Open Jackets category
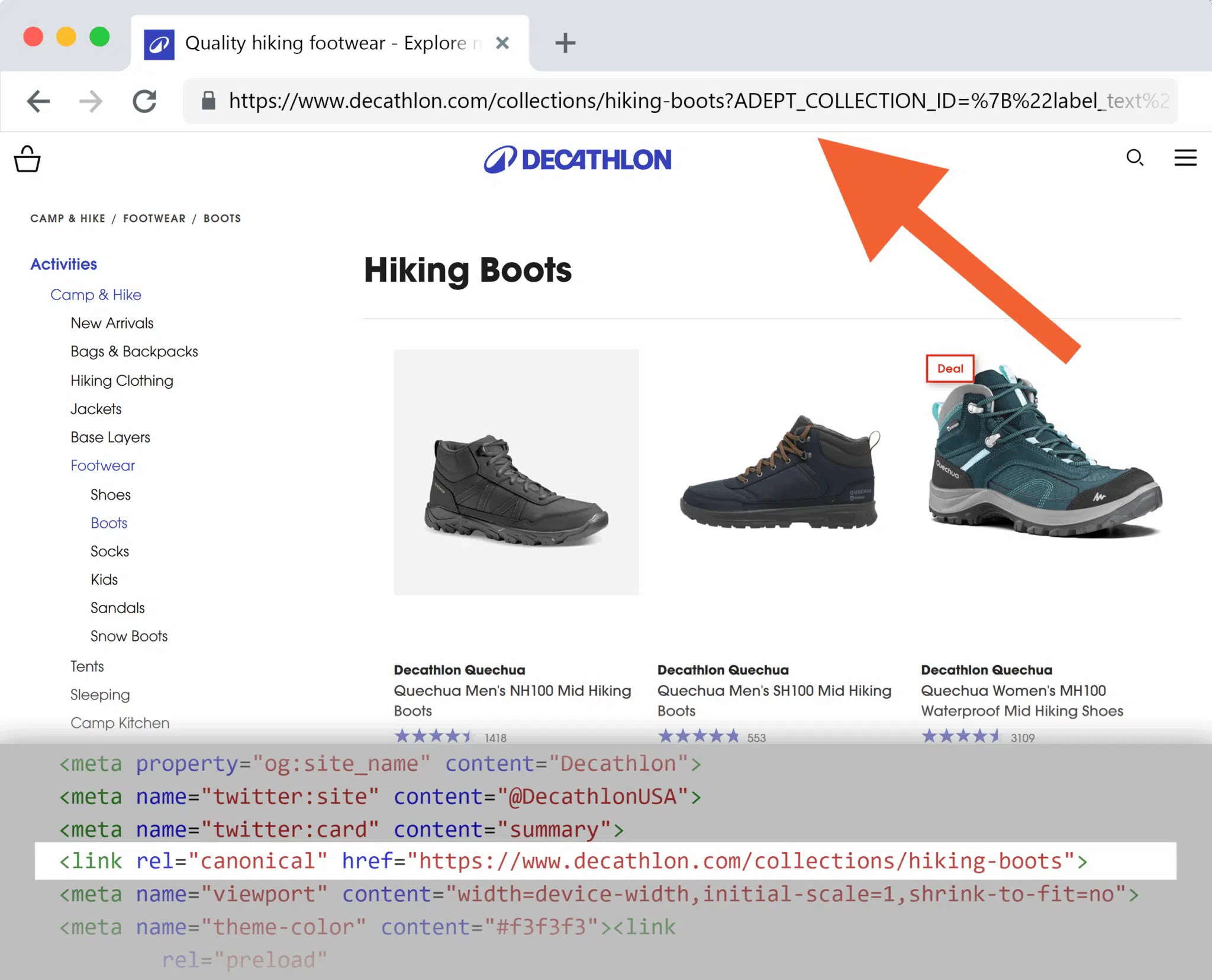 pos(96,409)
